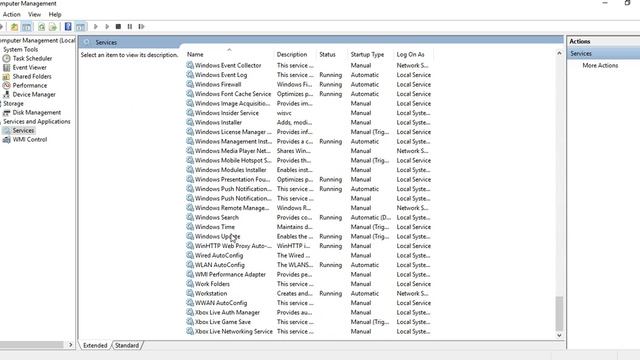Click the Up One Level toolbar icon

[x=14, y=27]
